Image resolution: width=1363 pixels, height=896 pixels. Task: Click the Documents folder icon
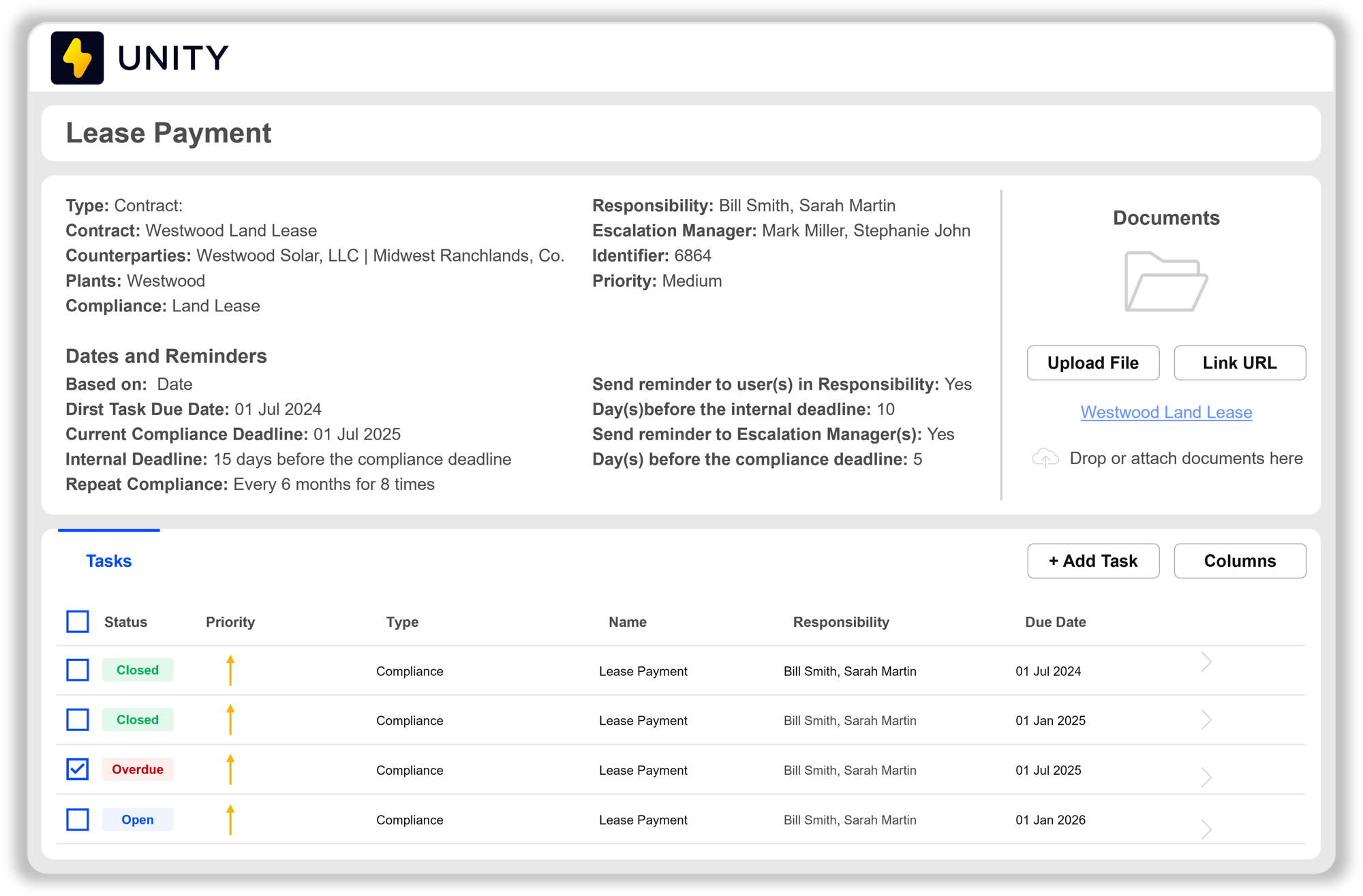pos(1165,281)
